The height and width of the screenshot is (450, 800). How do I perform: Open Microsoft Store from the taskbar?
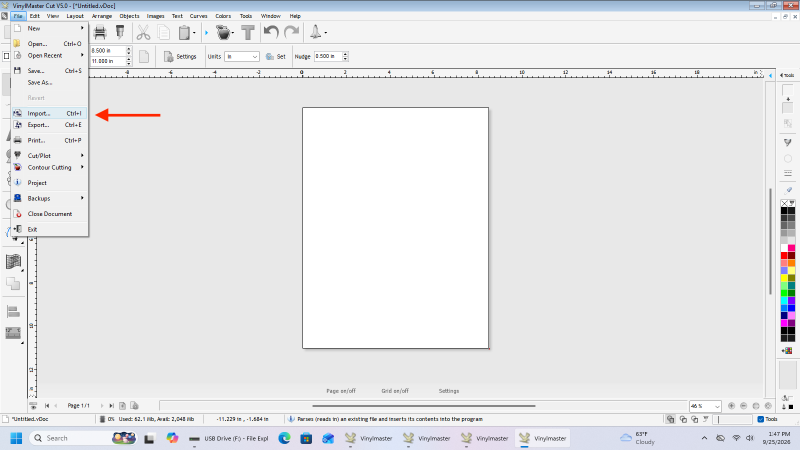(x=306, y=438)
